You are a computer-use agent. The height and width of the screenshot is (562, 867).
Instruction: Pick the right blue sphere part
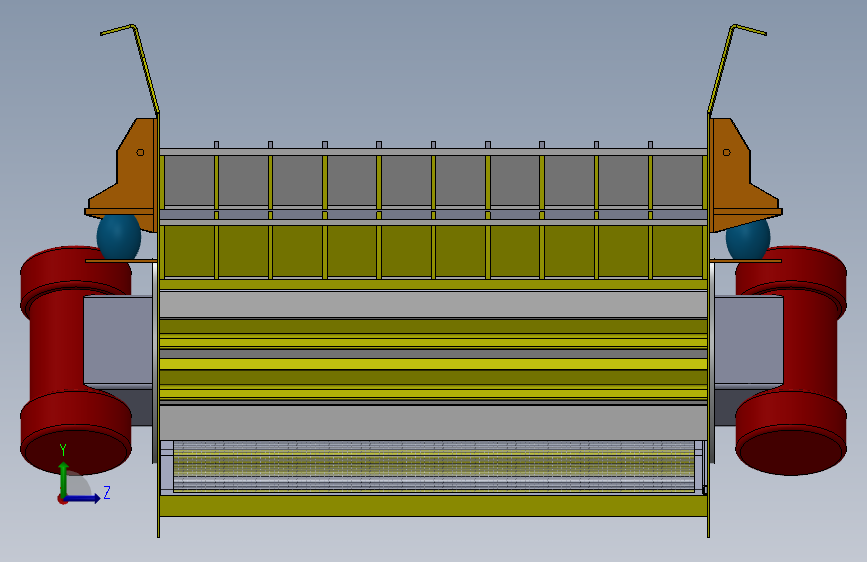click(748, 239)
